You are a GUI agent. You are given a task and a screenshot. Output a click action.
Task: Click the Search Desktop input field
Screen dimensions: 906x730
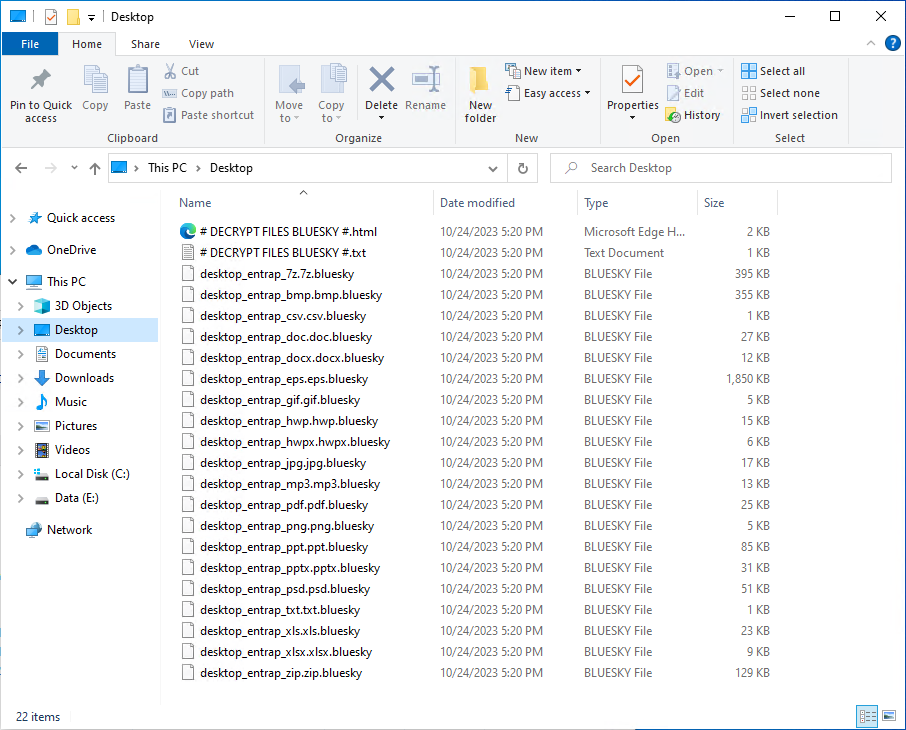click(721, 168)
